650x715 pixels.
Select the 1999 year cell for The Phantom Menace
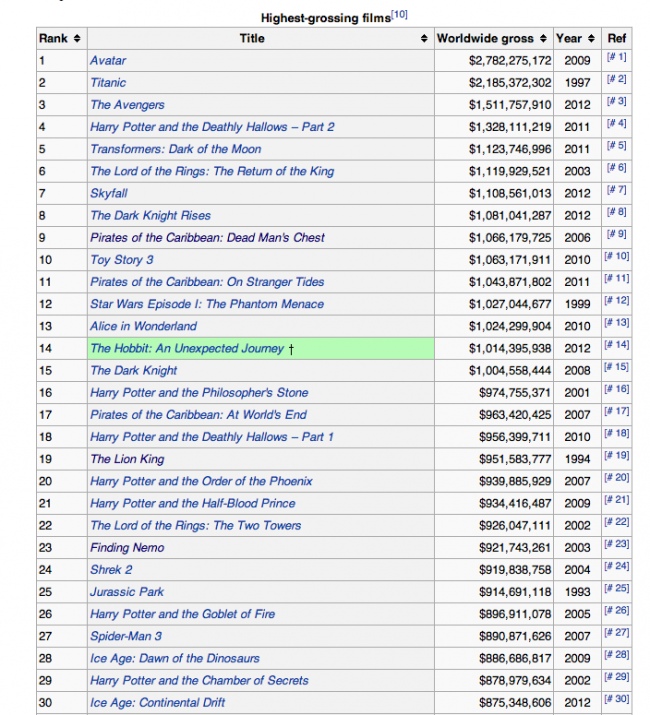click(577, 304)
